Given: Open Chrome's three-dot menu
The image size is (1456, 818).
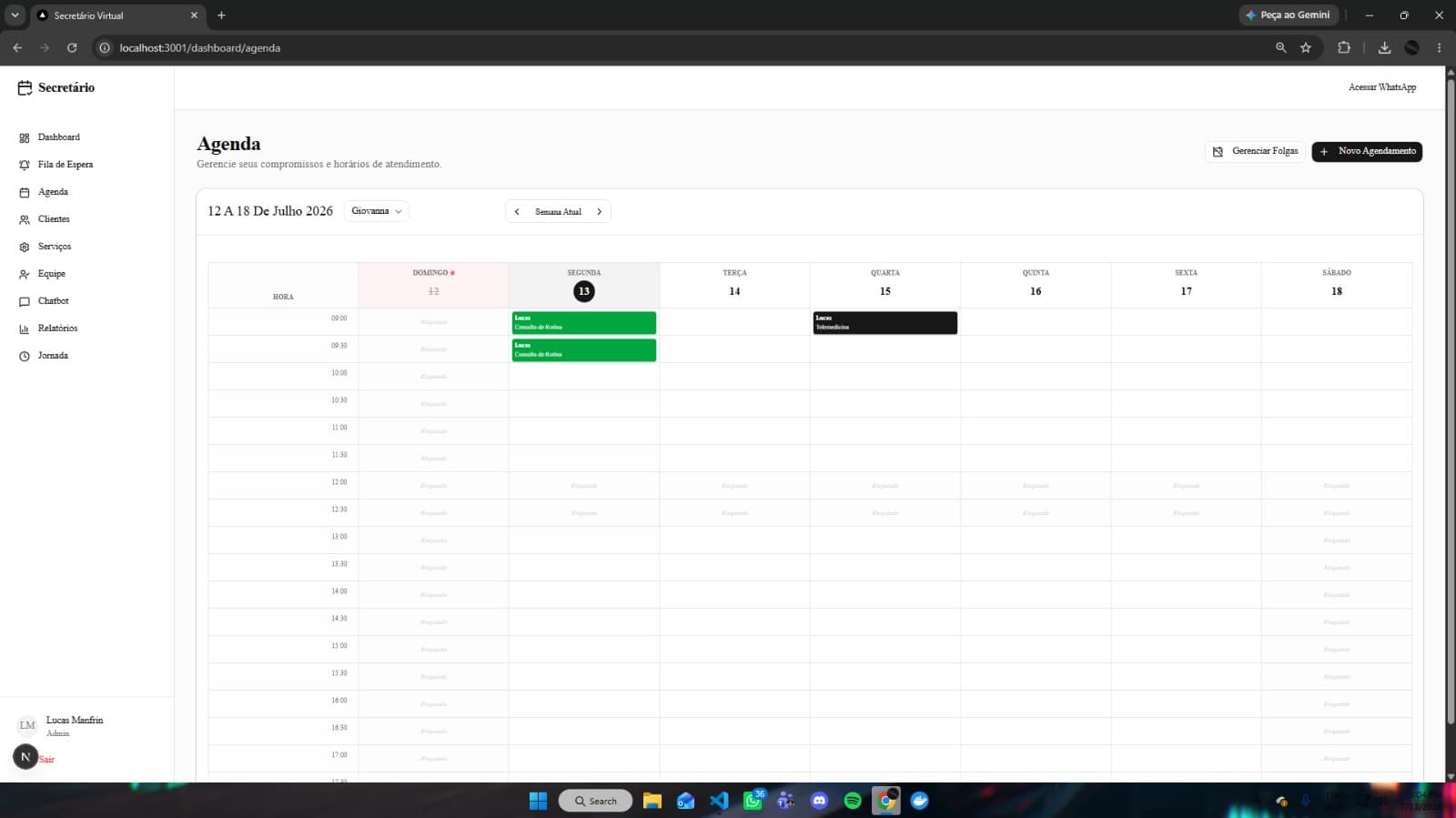Looking at the screenshot, I should click(x=1439, y=47).
